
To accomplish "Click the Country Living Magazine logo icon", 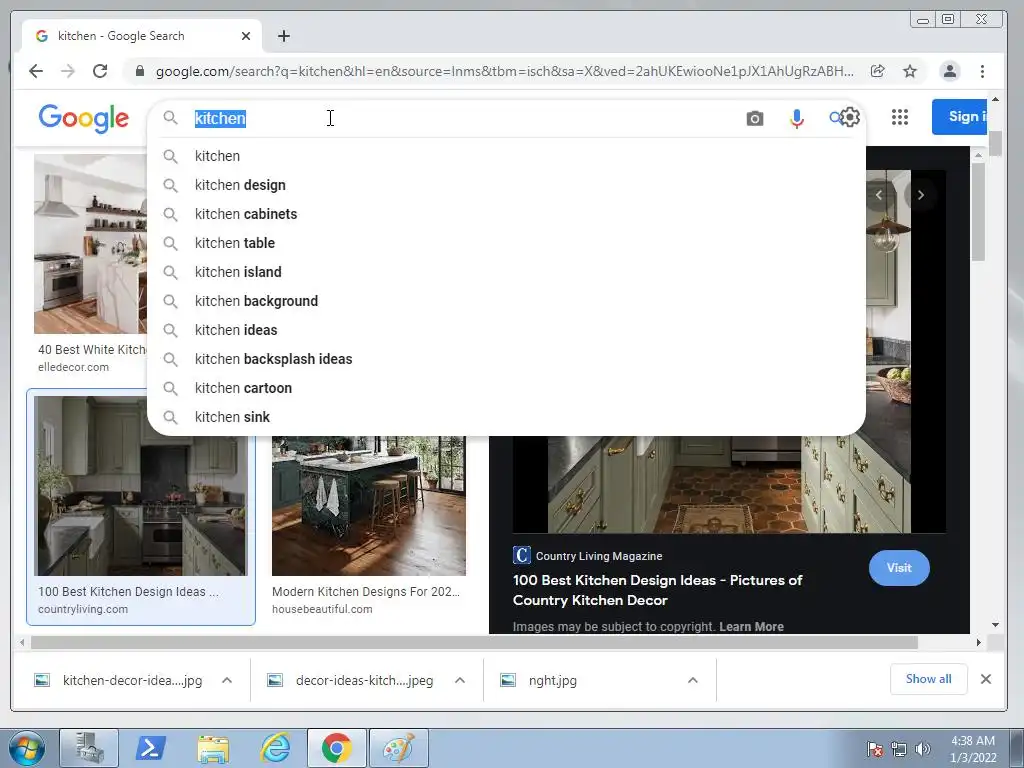I will click(521, 555).
